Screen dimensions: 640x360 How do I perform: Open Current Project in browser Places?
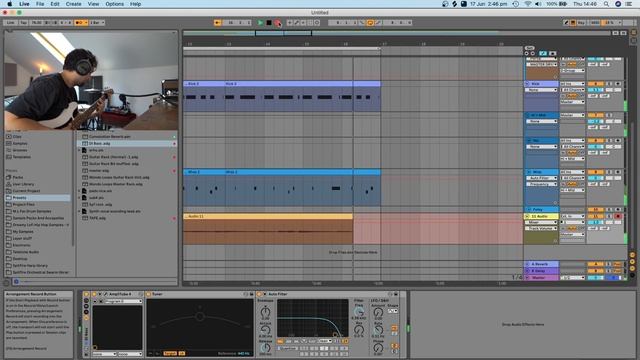(x=26, y=191)
